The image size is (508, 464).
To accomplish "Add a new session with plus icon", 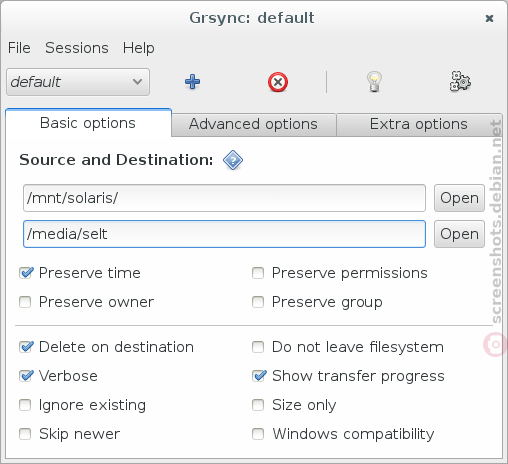I will pyautogui.click(x=192, y=82).
